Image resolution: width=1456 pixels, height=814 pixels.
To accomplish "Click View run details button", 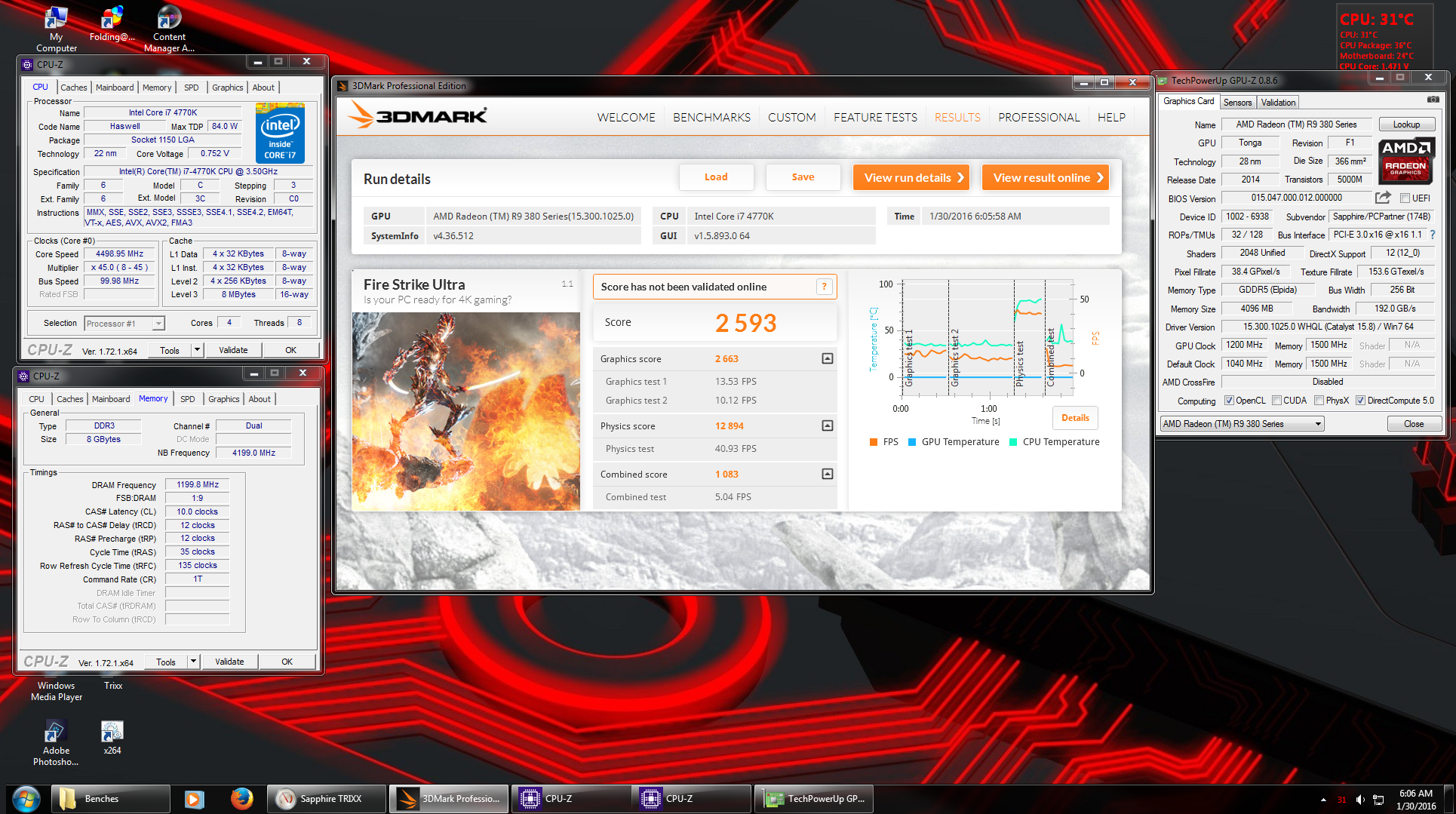I will [x=911, y=177].
